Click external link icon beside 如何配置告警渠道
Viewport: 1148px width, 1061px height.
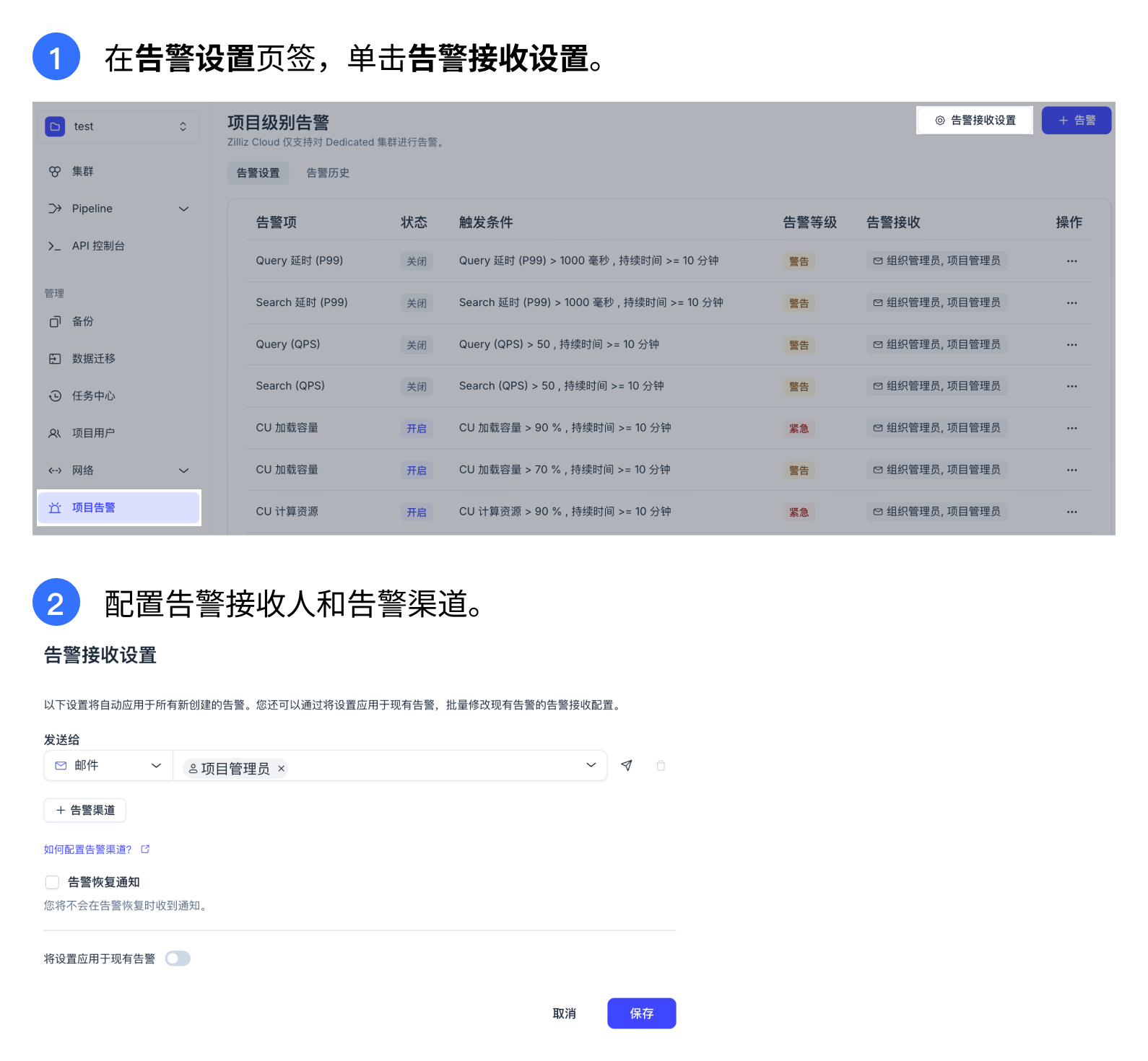click(145, 850)
